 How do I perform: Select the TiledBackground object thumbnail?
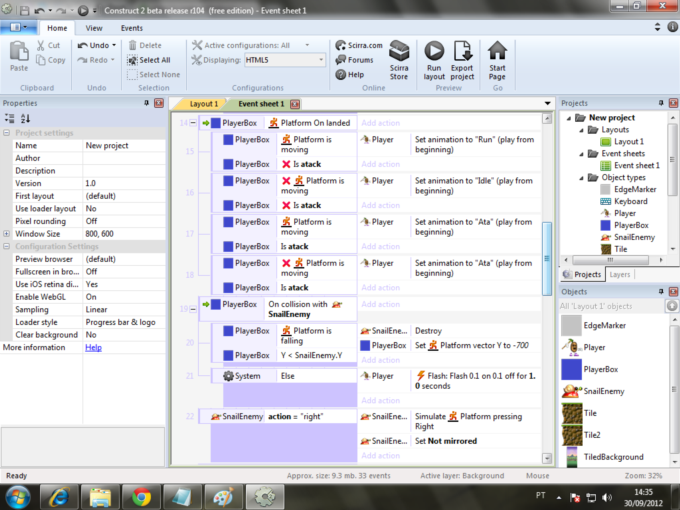click(x=572, y=457)
